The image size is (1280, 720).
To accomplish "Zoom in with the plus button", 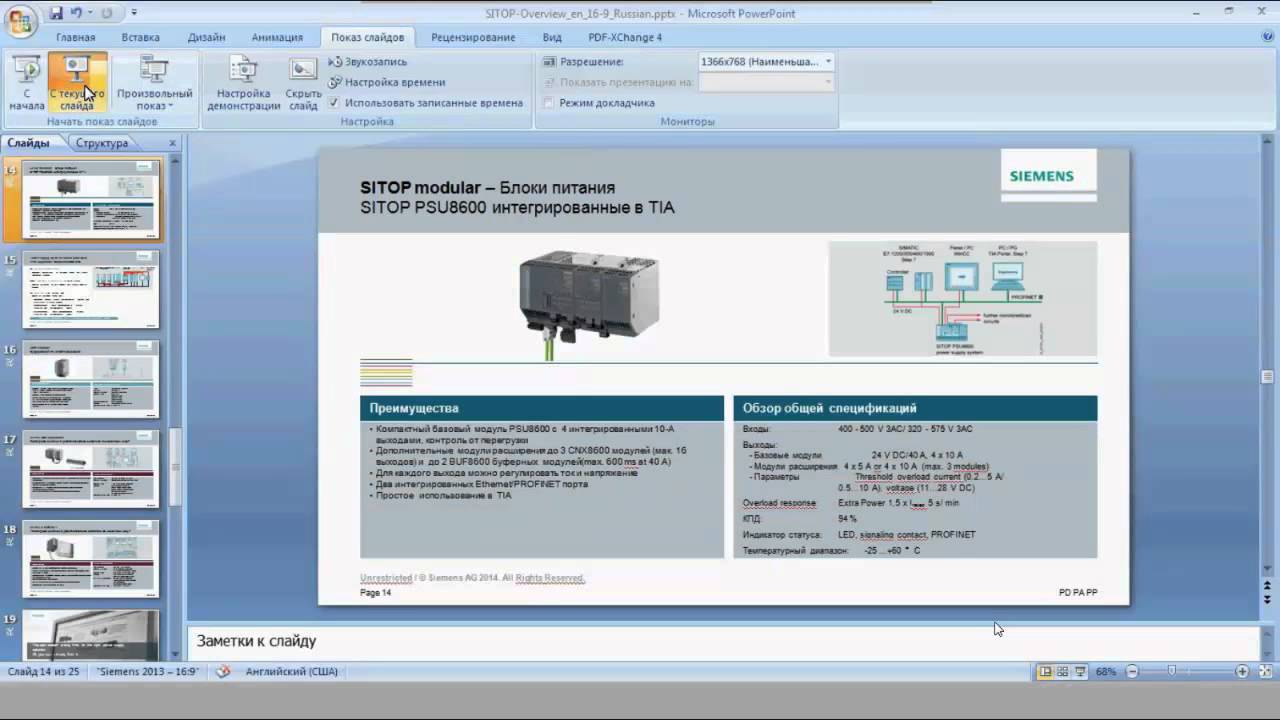I will click(1242, 672).
